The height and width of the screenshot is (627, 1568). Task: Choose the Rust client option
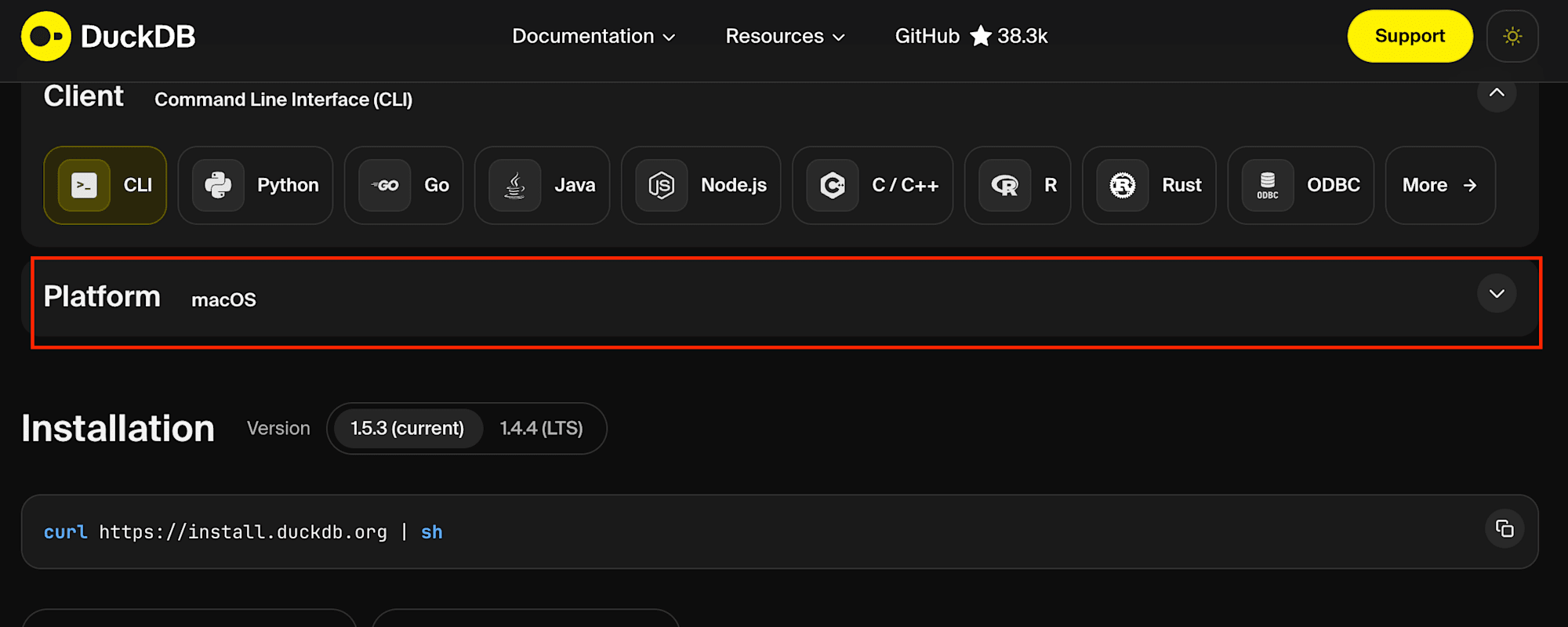pyautogui.click(x=1149, y=186)
